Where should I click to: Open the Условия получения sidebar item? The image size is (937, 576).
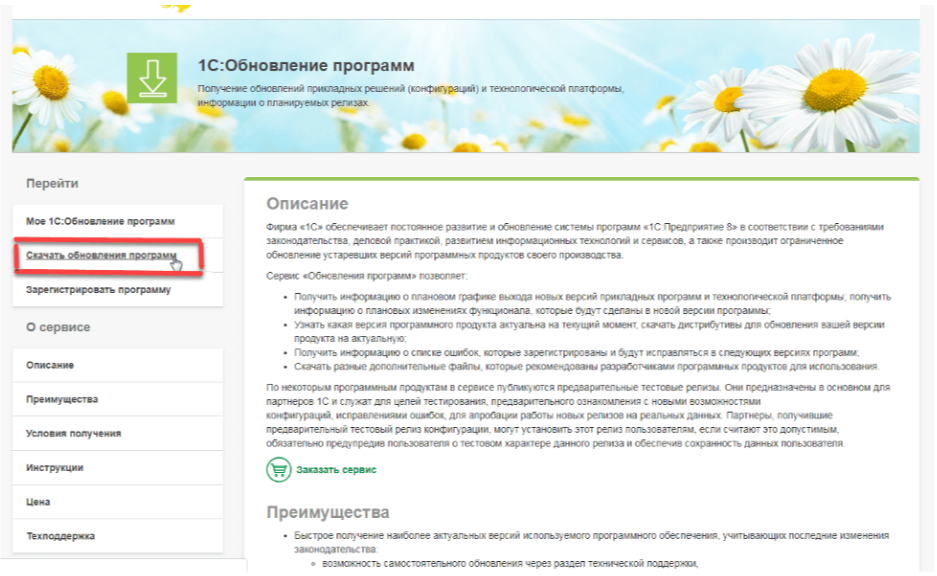pyautogui.click(x=73, y=434)
